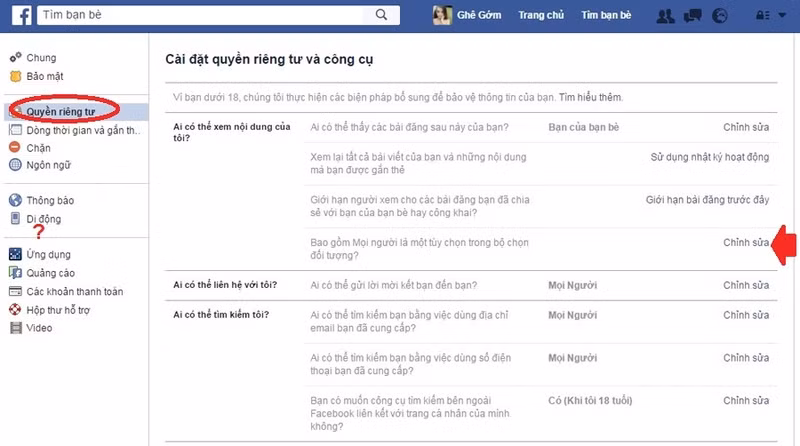Click the Chung gears icon
Screen dimensions: 800x446
coord(15,57)
